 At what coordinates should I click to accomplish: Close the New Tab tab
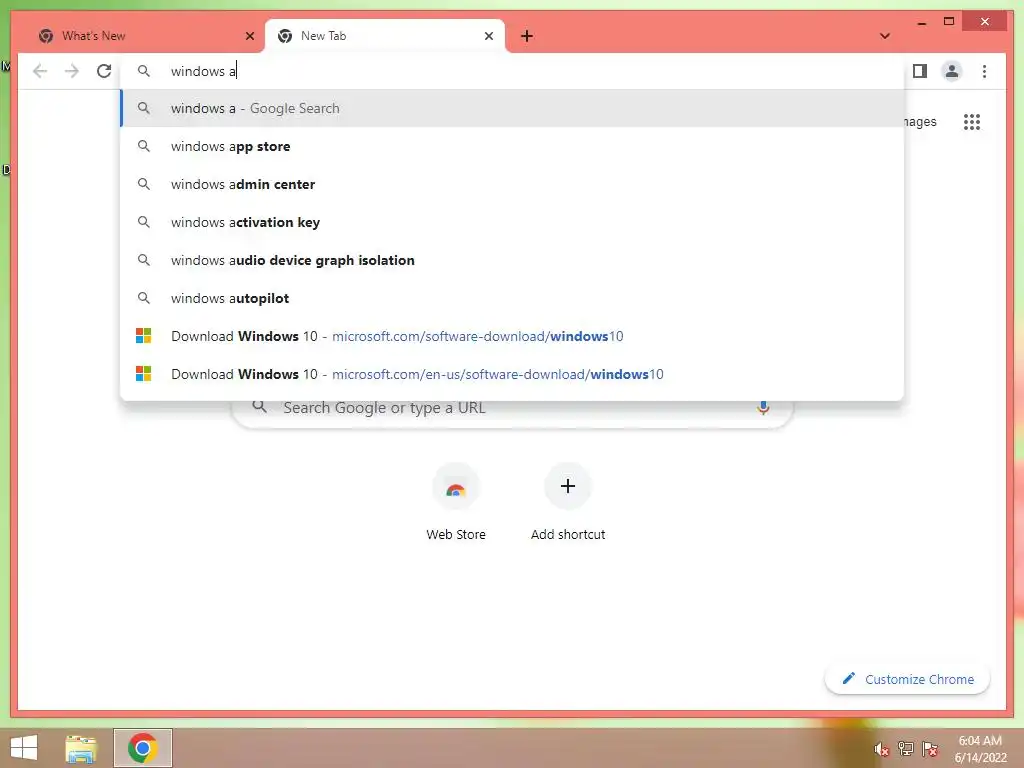point(488,36)
